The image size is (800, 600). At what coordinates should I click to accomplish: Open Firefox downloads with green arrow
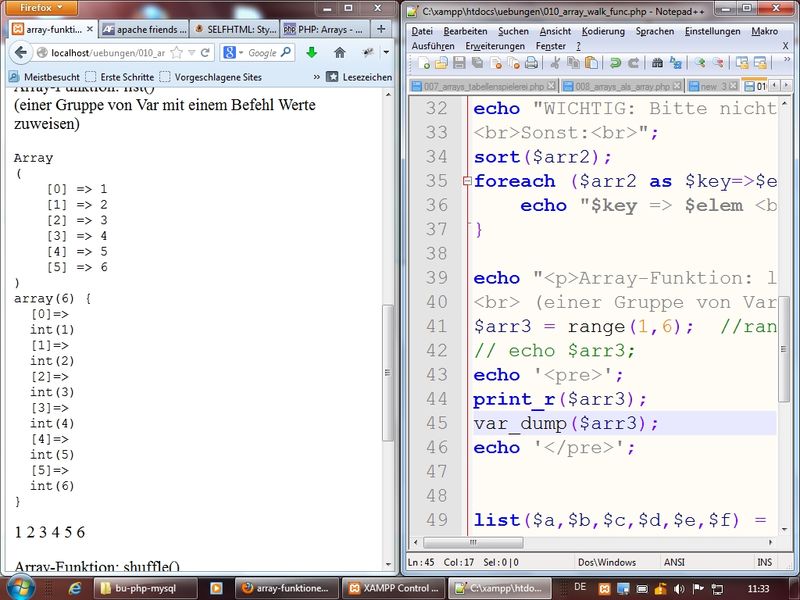311,52
